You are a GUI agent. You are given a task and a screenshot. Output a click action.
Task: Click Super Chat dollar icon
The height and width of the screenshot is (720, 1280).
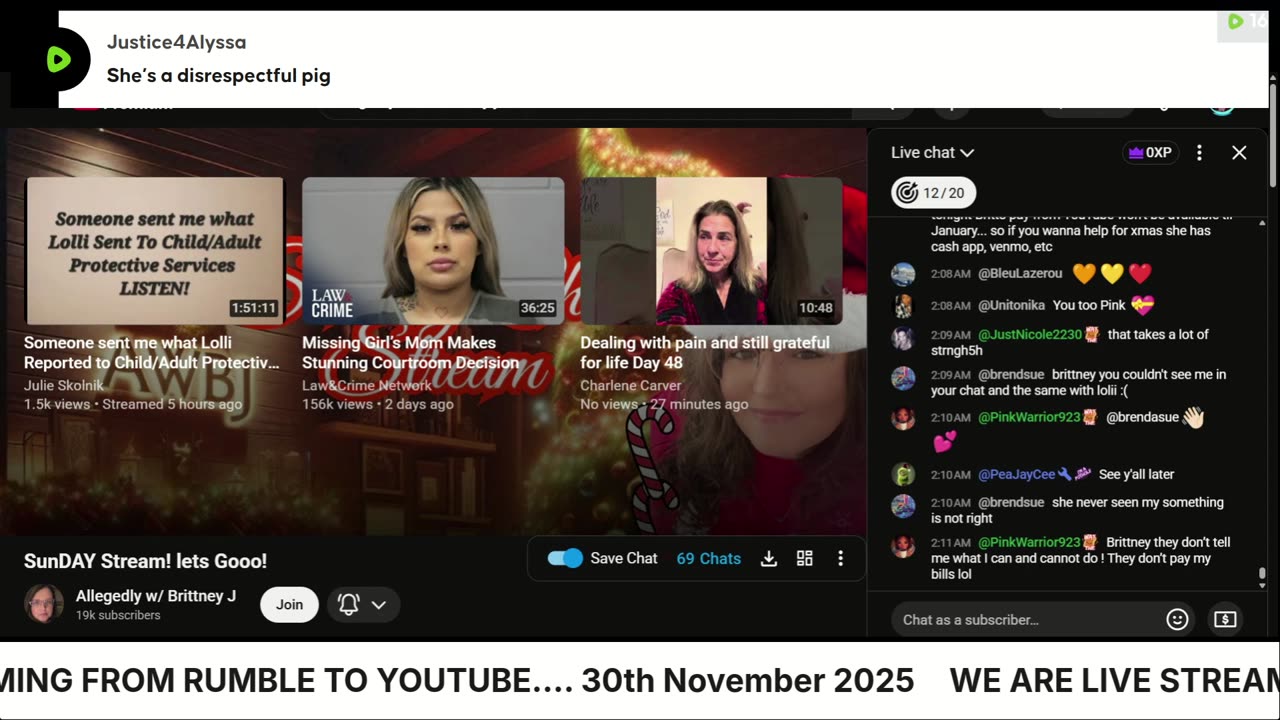pyautogui.click(x=1225, y=620)
